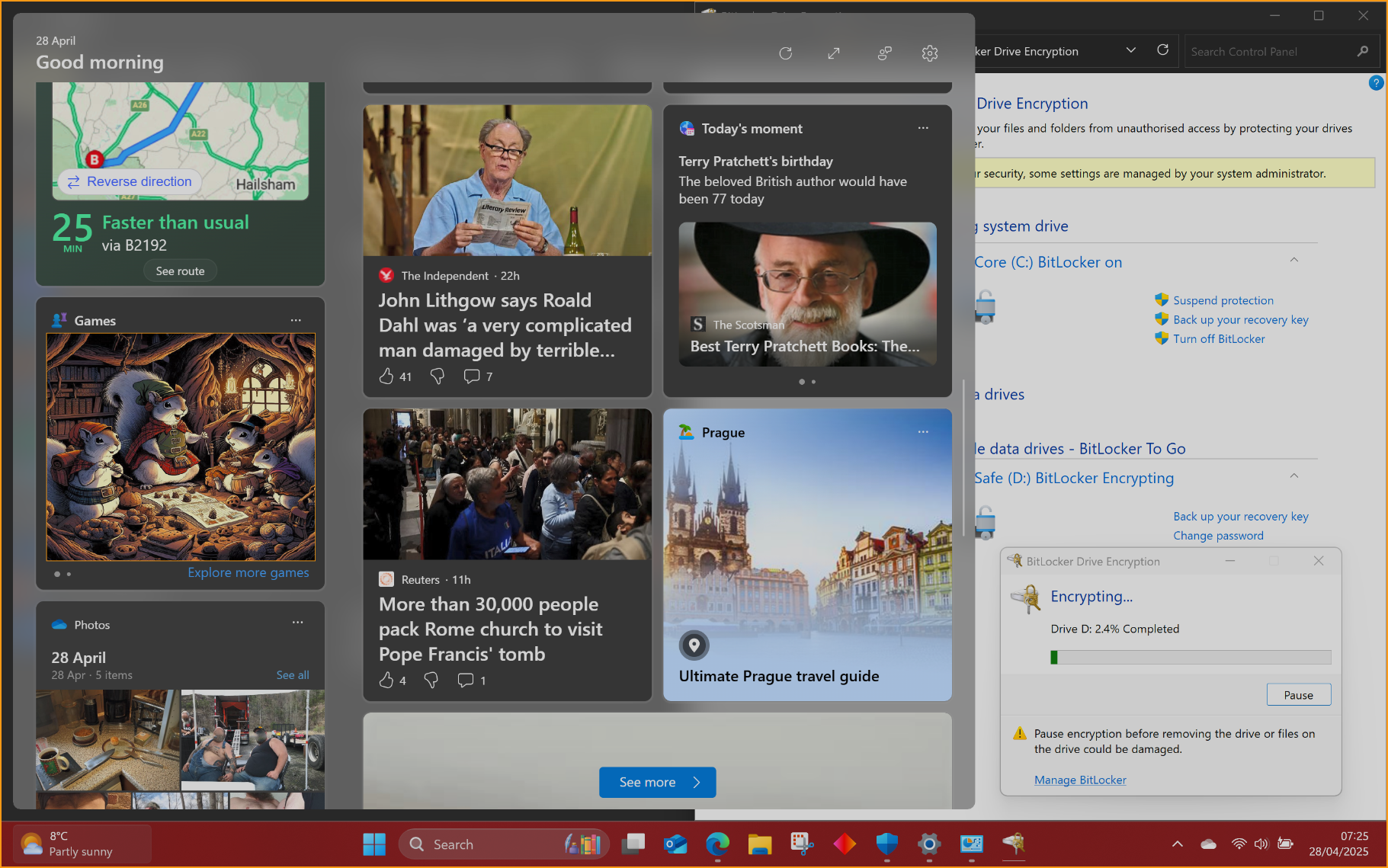The image size is (1388, 868).
Task: Open Windows Start menu
Action: [x=374, y=844]
